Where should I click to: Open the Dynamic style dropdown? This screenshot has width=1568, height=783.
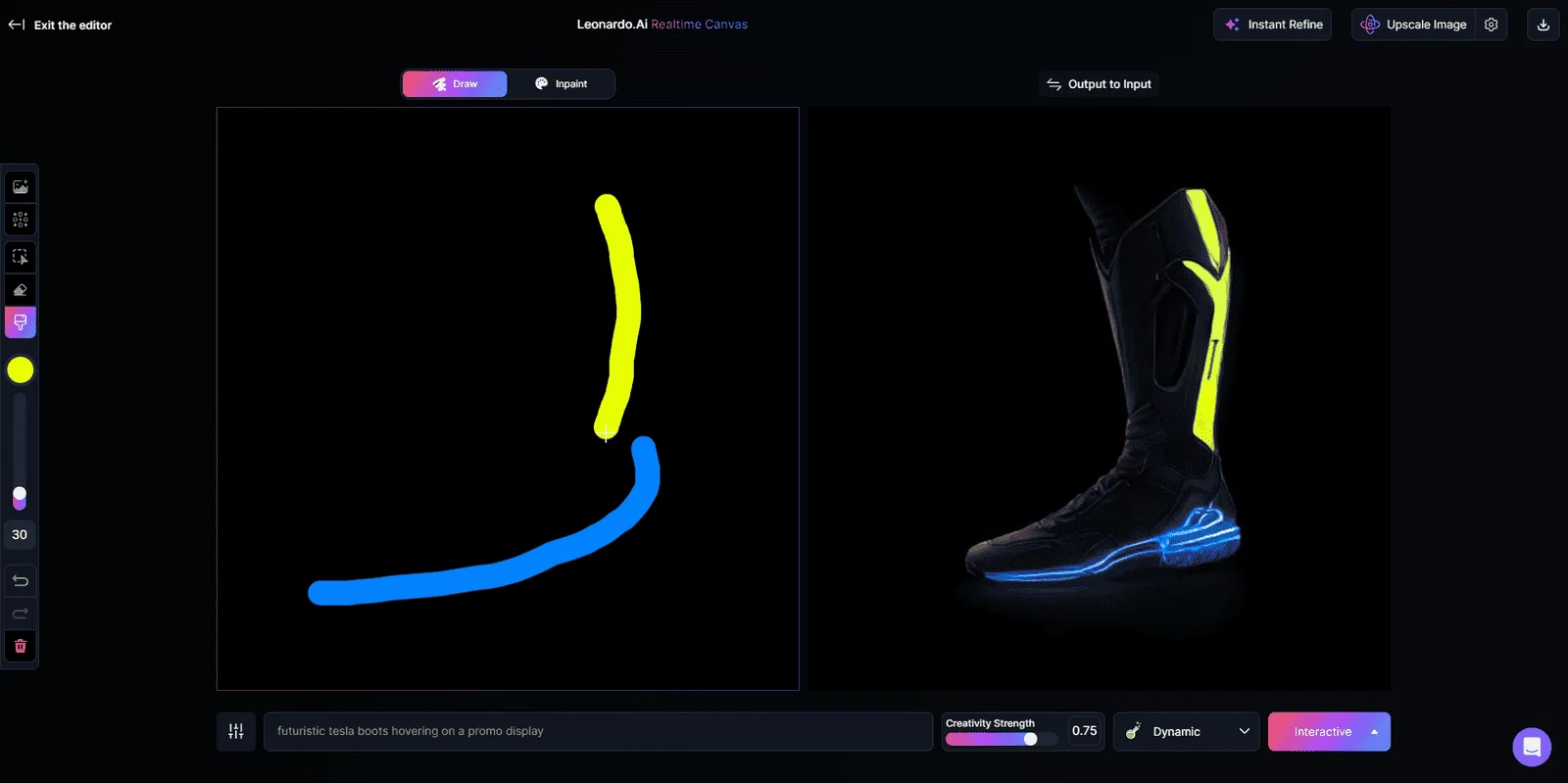(1187, 731)
